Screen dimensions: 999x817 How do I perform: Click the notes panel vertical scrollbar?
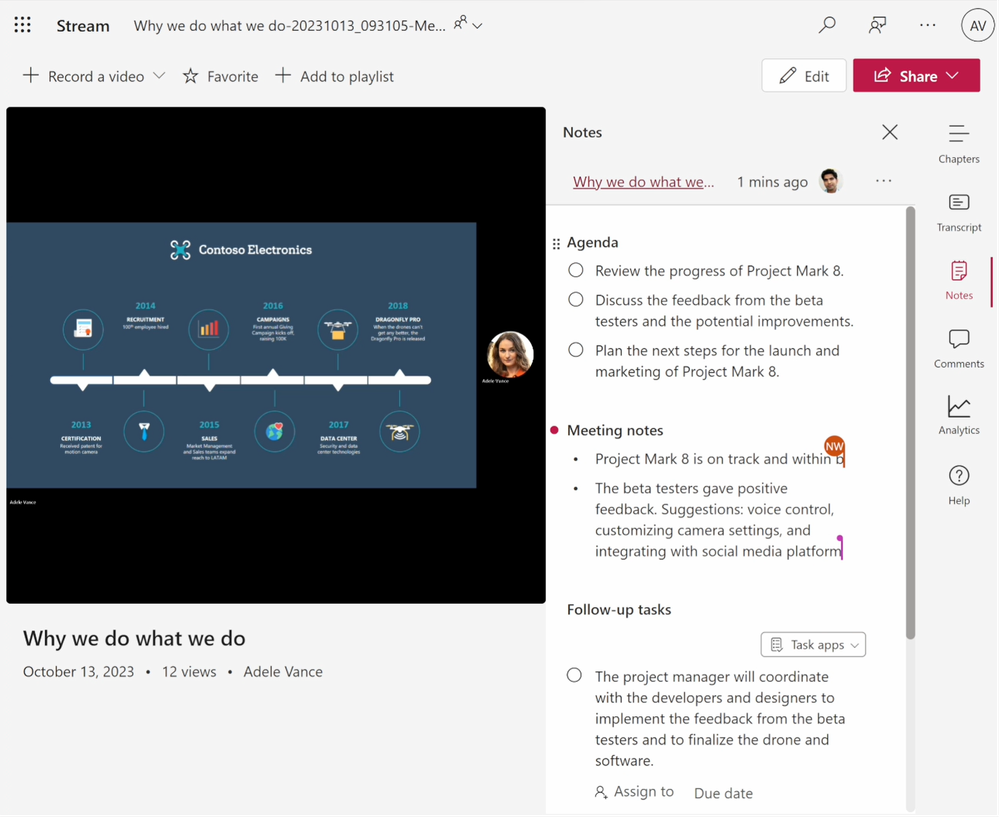[x=910, y=422]
